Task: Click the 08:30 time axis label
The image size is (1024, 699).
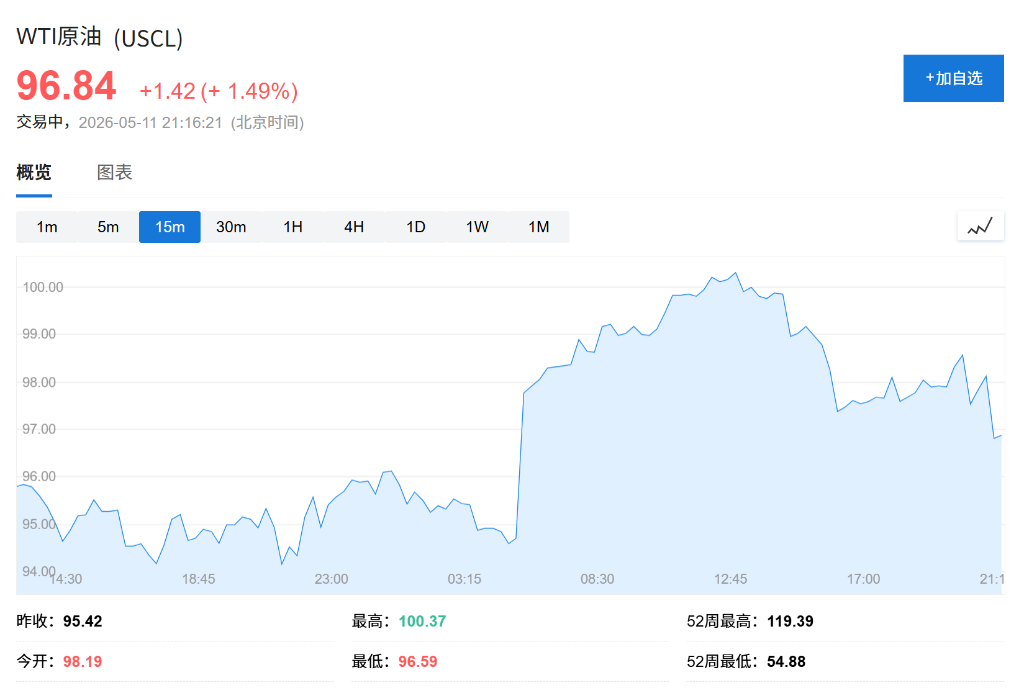Action: pos(598,579)
